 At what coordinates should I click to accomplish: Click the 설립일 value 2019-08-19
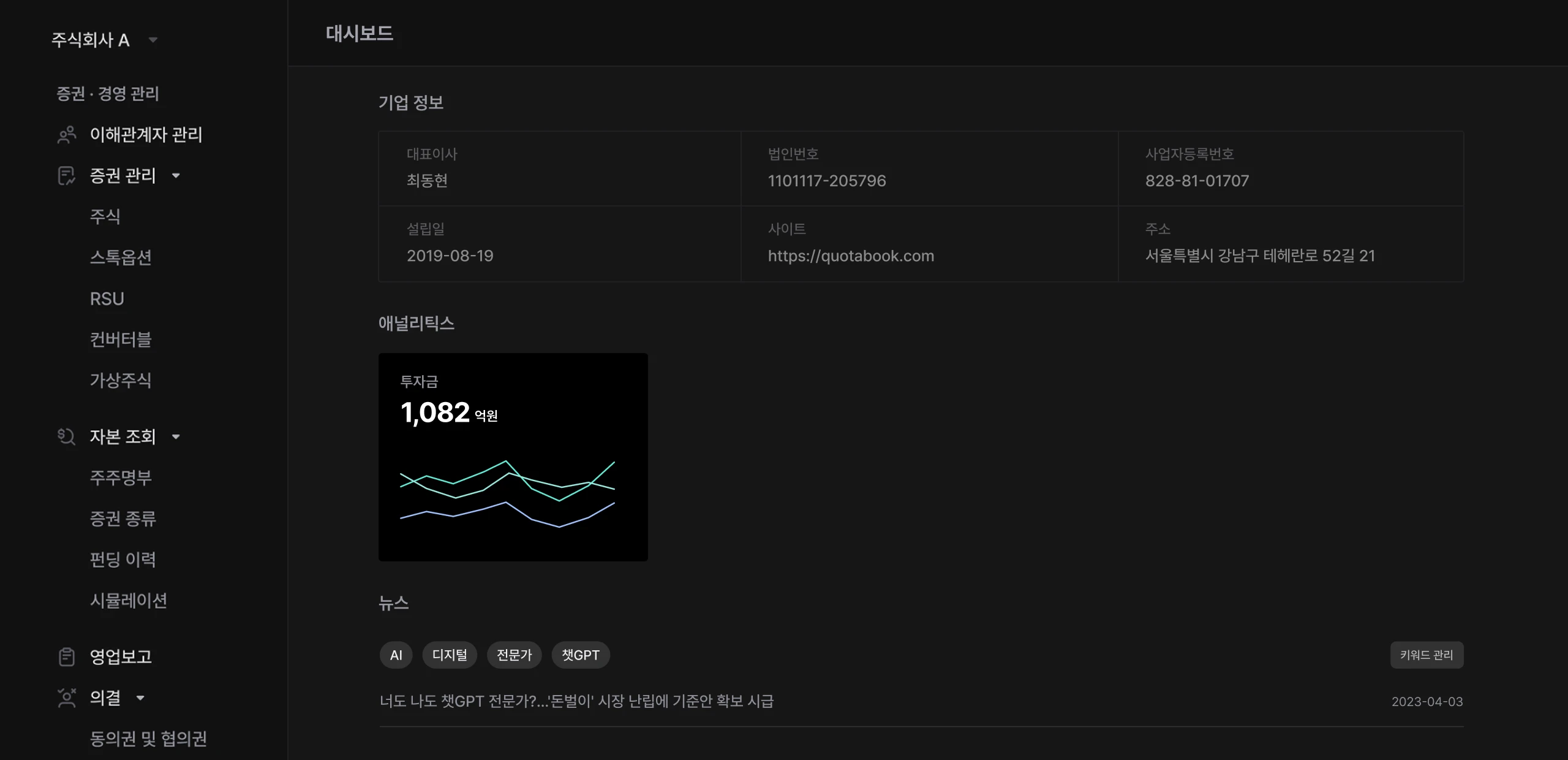click(x=450, y=256)
